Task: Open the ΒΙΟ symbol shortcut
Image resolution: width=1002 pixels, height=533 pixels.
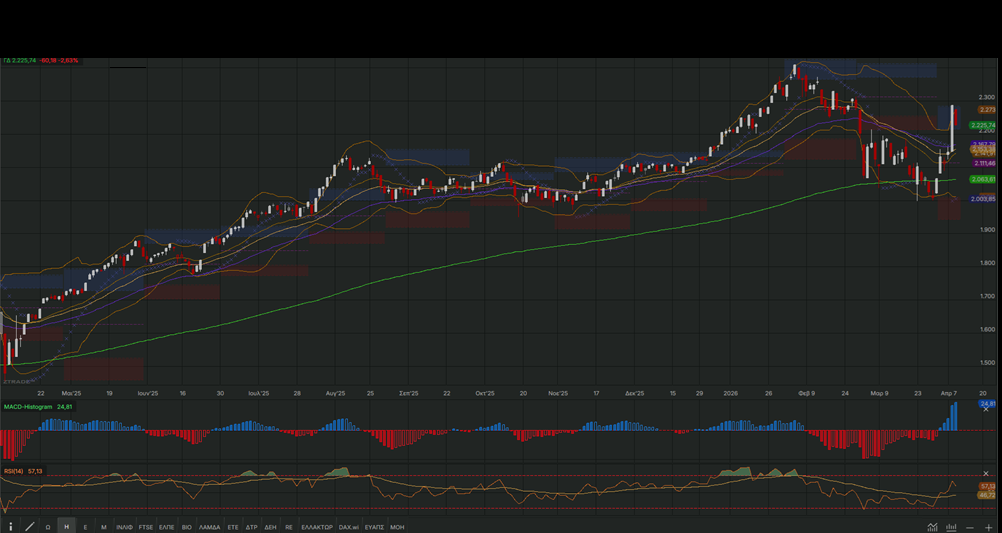Action: coord(187,527)
